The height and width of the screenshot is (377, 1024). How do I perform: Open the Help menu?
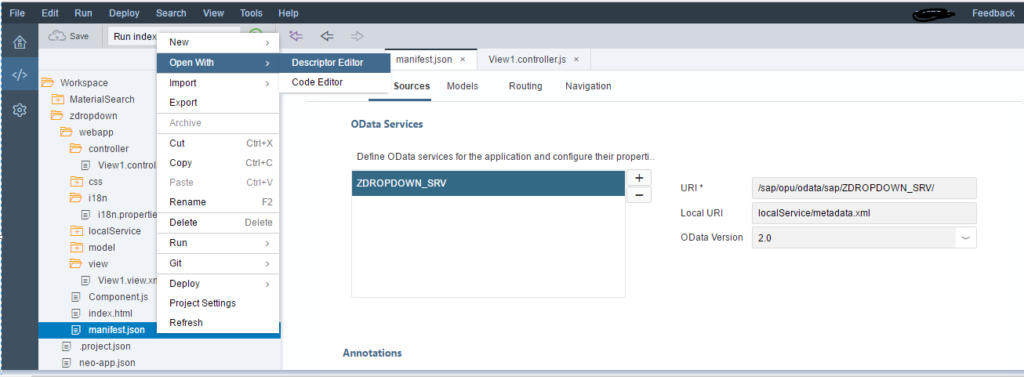[288, 13]
